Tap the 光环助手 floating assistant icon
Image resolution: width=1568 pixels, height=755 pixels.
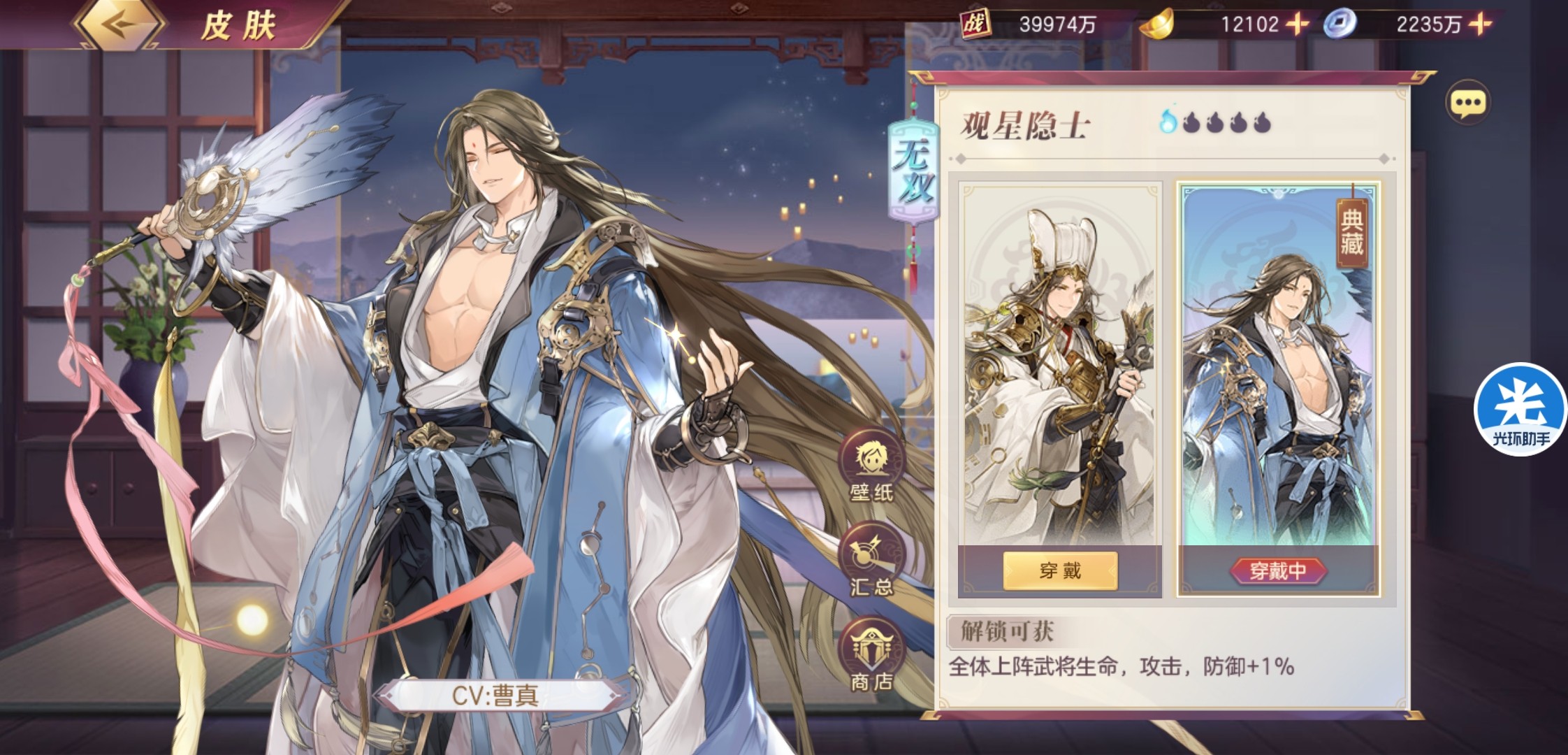1520,409
